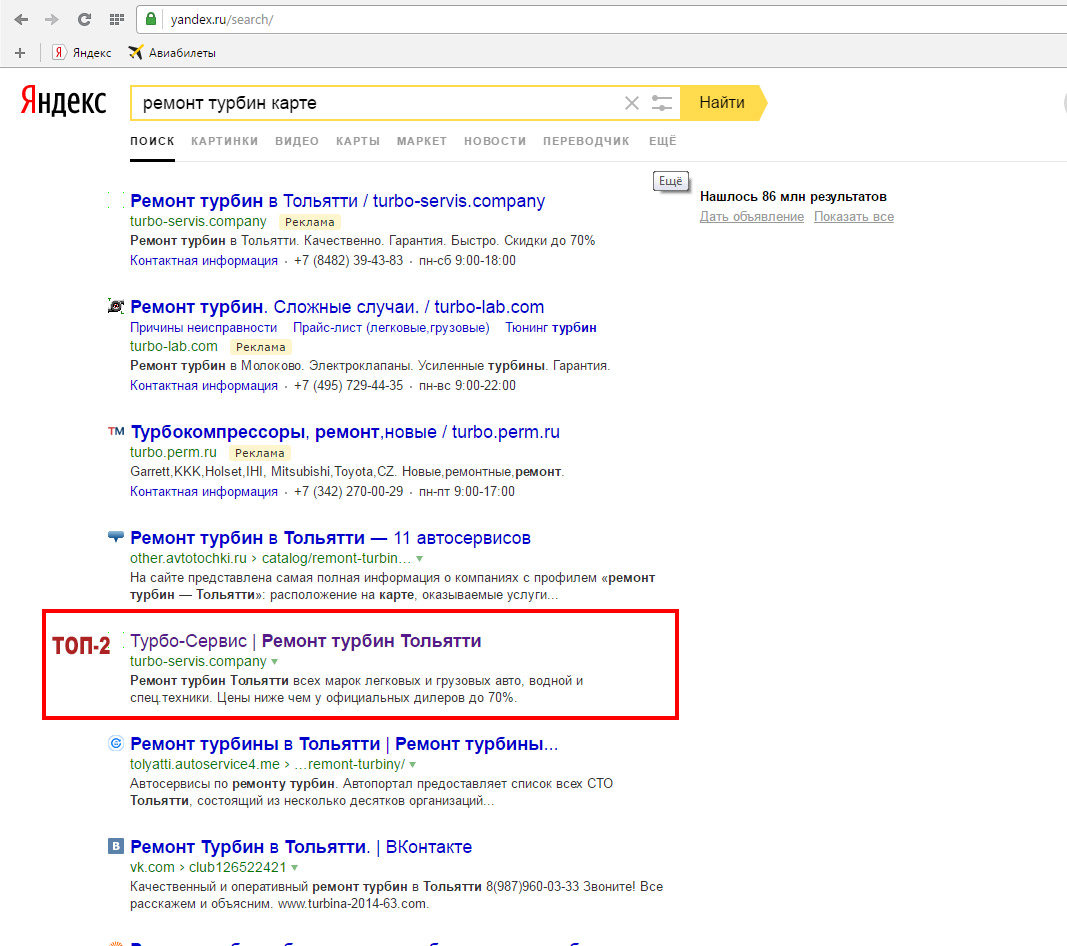
Task: Open Турбокомпрессоры, ремонт, новые result
Action: 345,432
